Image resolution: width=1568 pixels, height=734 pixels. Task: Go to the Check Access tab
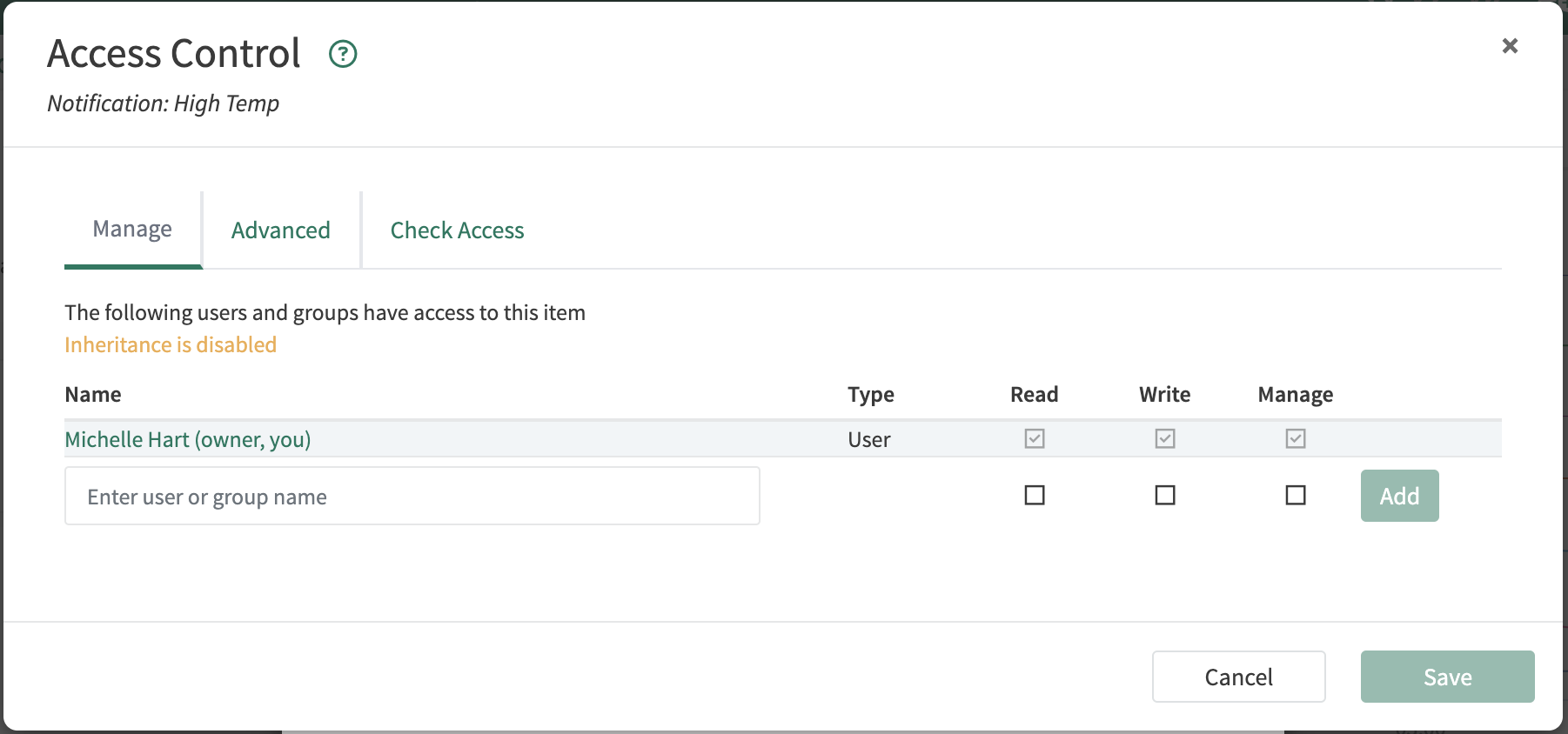click(x=457, y=230)
